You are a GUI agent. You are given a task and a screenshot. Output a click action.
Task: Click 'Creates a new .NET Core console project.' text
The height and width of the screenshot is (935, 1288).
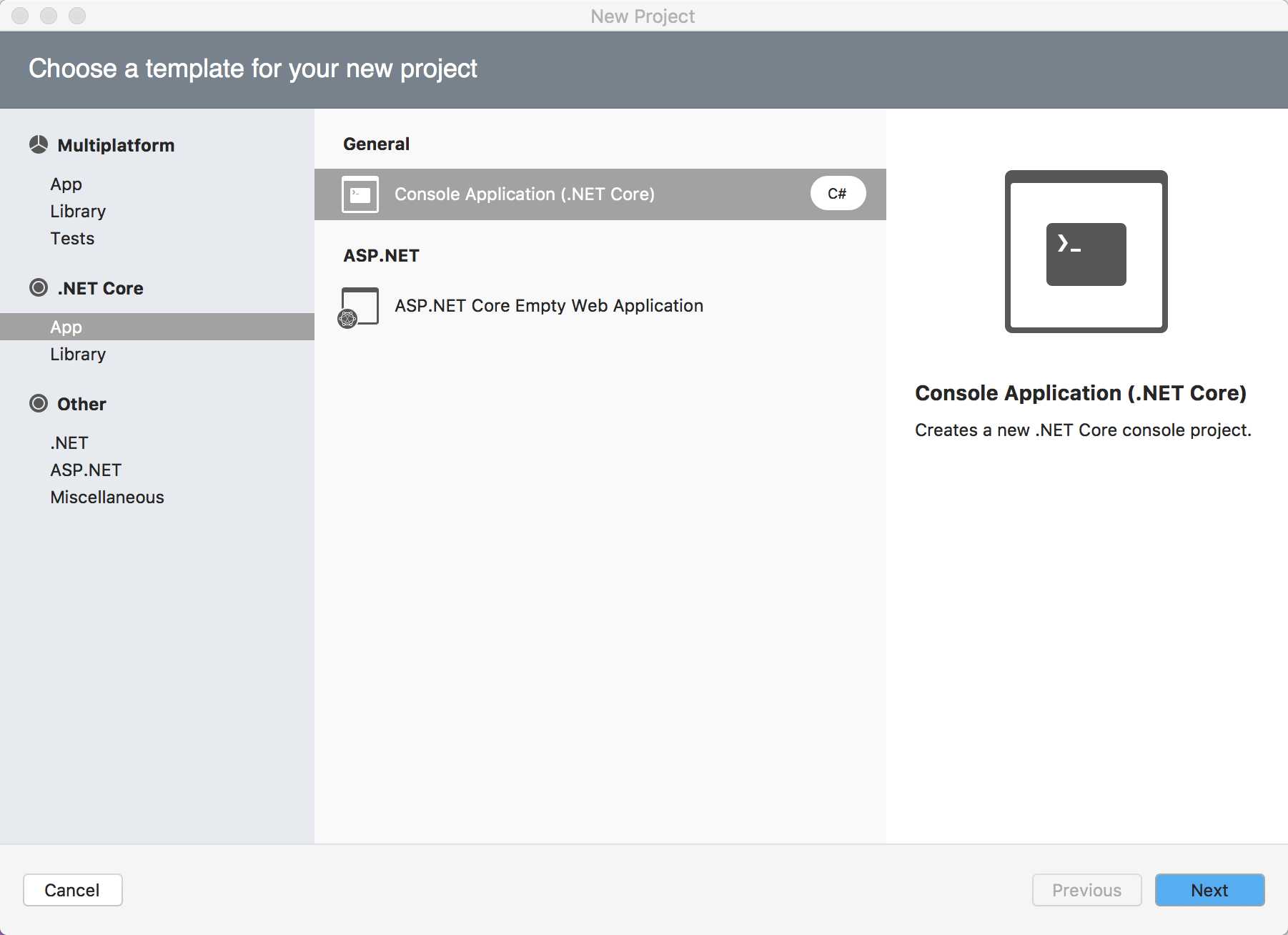(x=1084, y=430)
